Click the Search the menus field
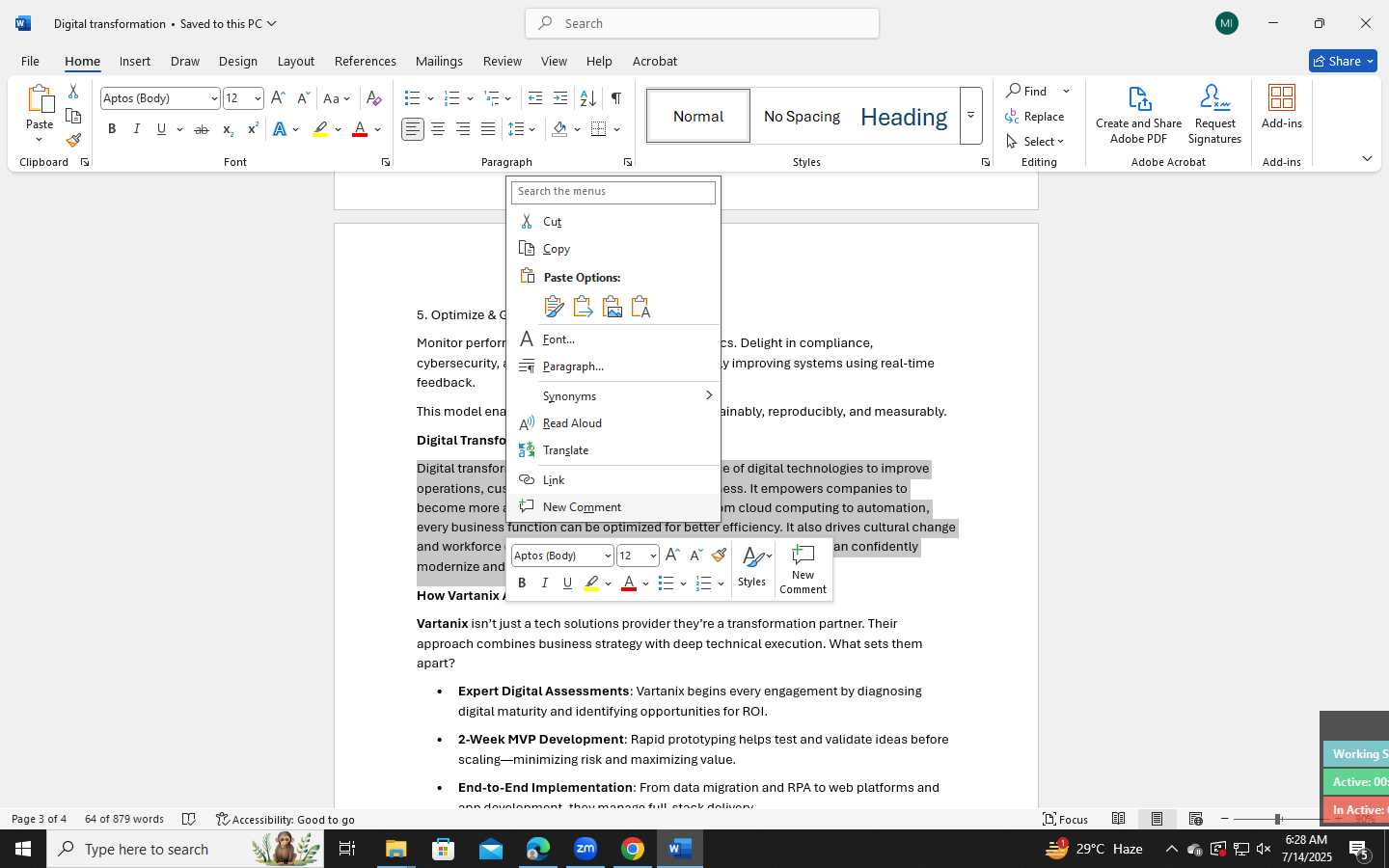This screenshot has height=868, width=1389. 613,192
